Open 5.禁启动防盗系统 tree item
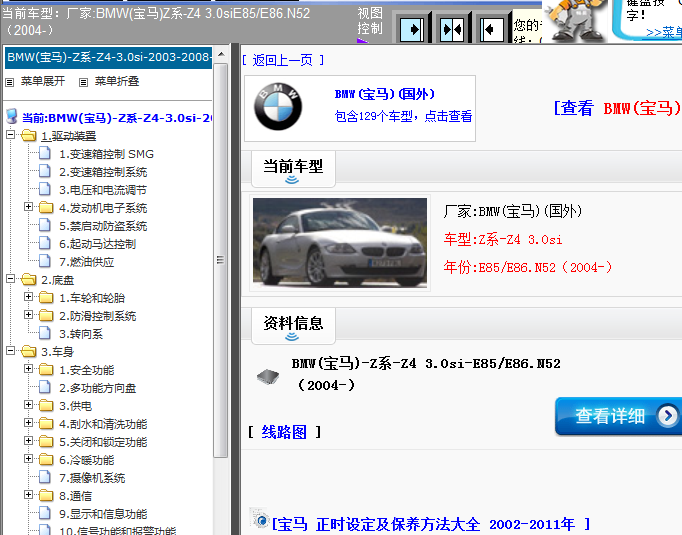Image resolution: width=682 pixels, height=535 pixels. [103, 226]
